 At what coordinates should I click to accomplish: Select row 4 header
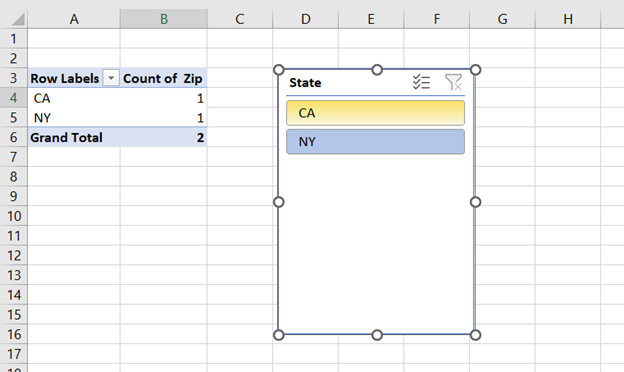tap(14, 98)
